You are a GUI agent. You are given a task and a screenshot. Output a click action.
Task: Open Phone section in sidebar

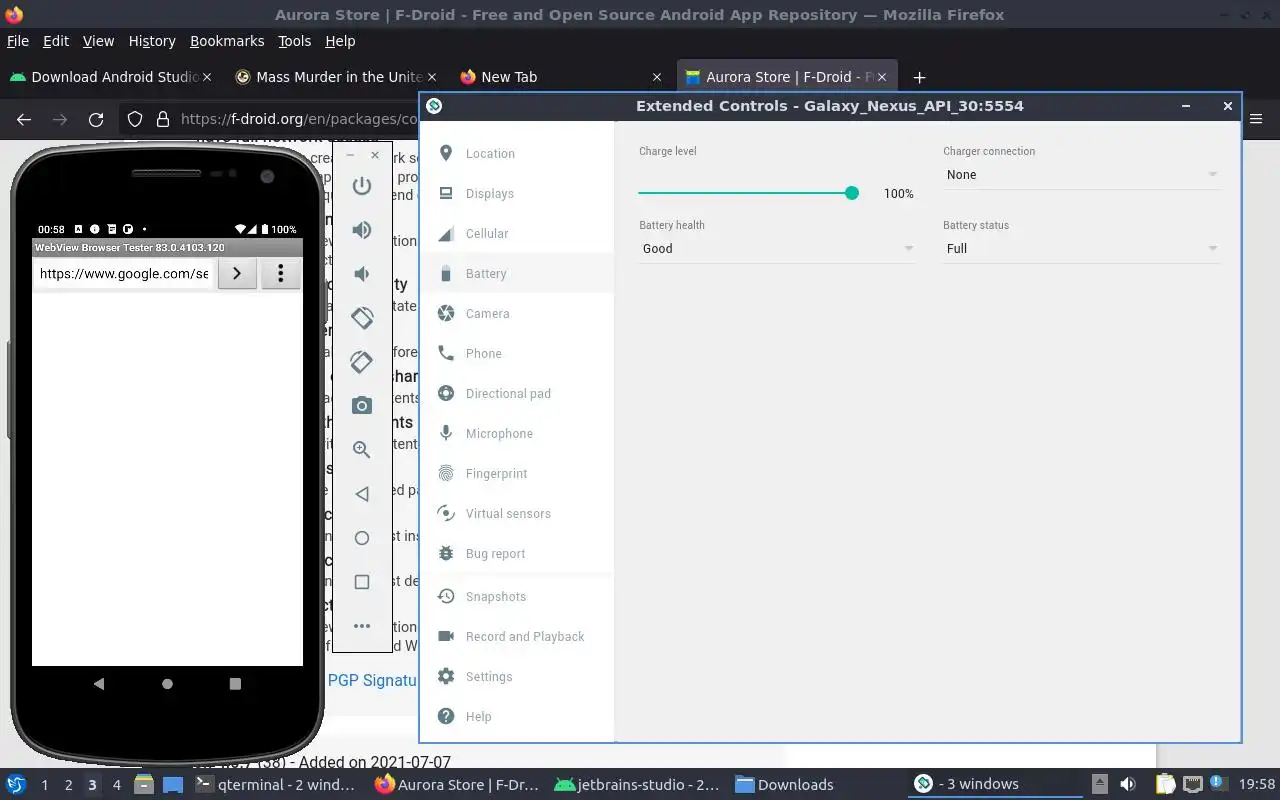516,353
